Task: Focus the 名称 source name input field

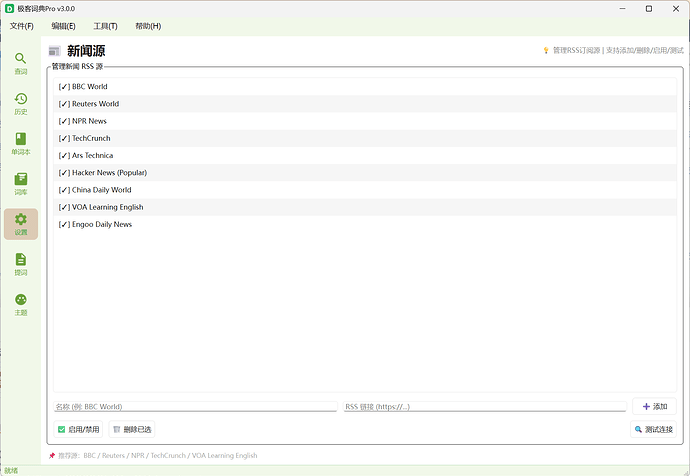Action: click(x=195, y=406)
